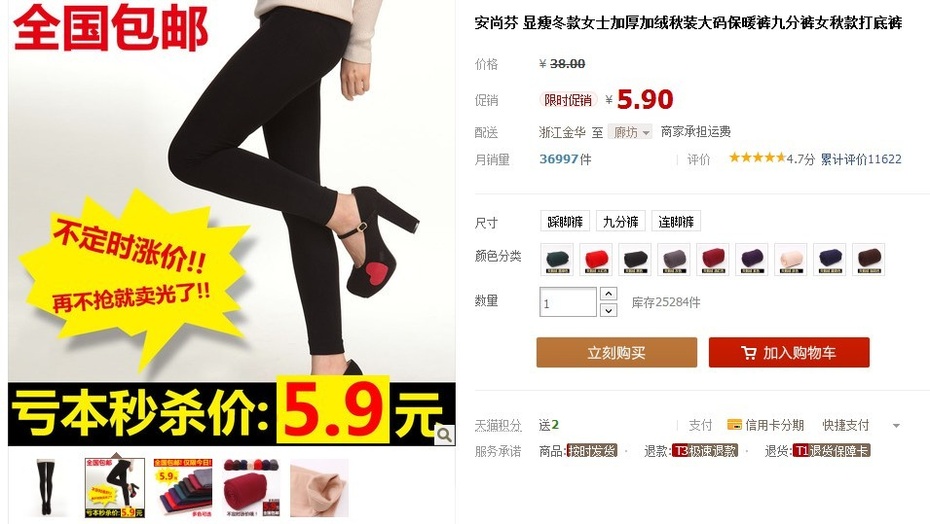Viewport: 930px width, 524px height.
Task: Click the T3 极速退款 service badge
Action: click(704, 451)
